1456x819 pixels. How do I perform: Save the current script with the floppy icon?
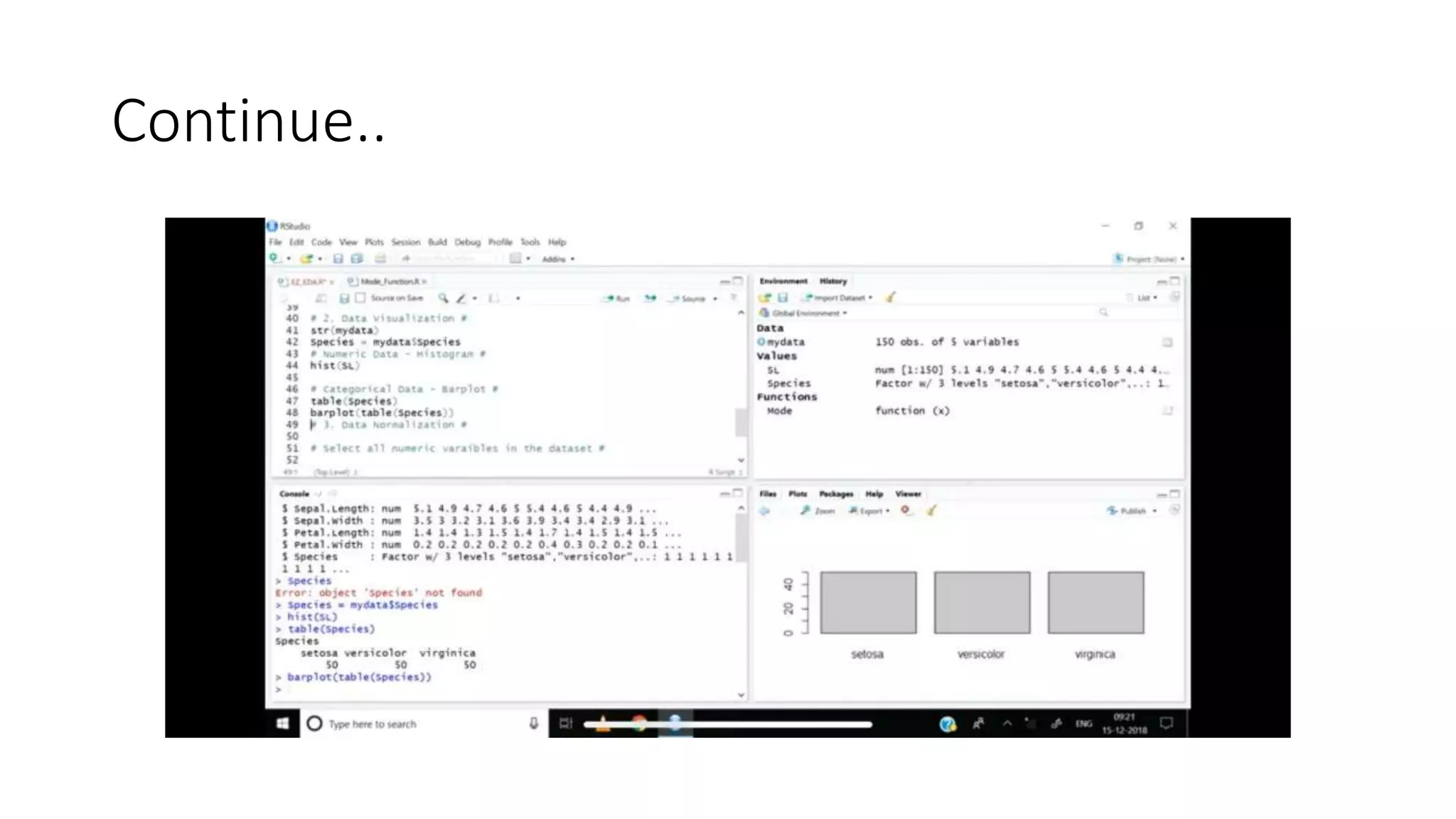344,299
